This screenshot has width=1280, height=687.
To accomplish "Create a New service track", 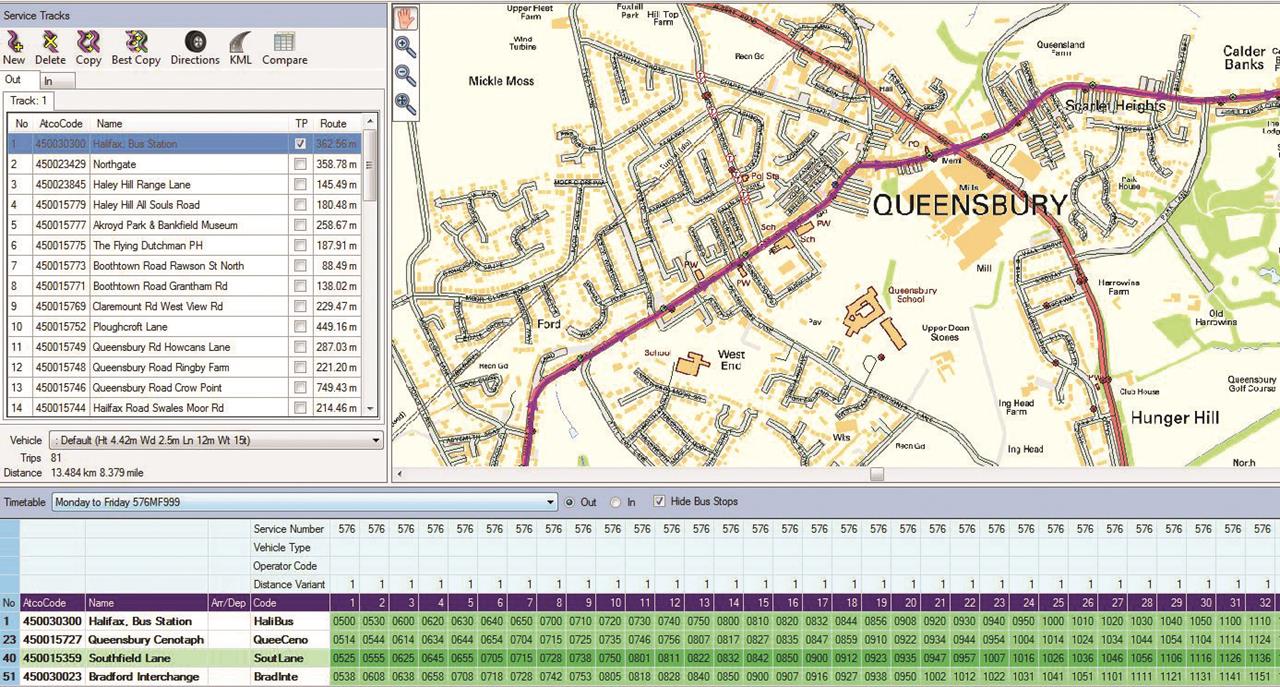I will 13,45.
